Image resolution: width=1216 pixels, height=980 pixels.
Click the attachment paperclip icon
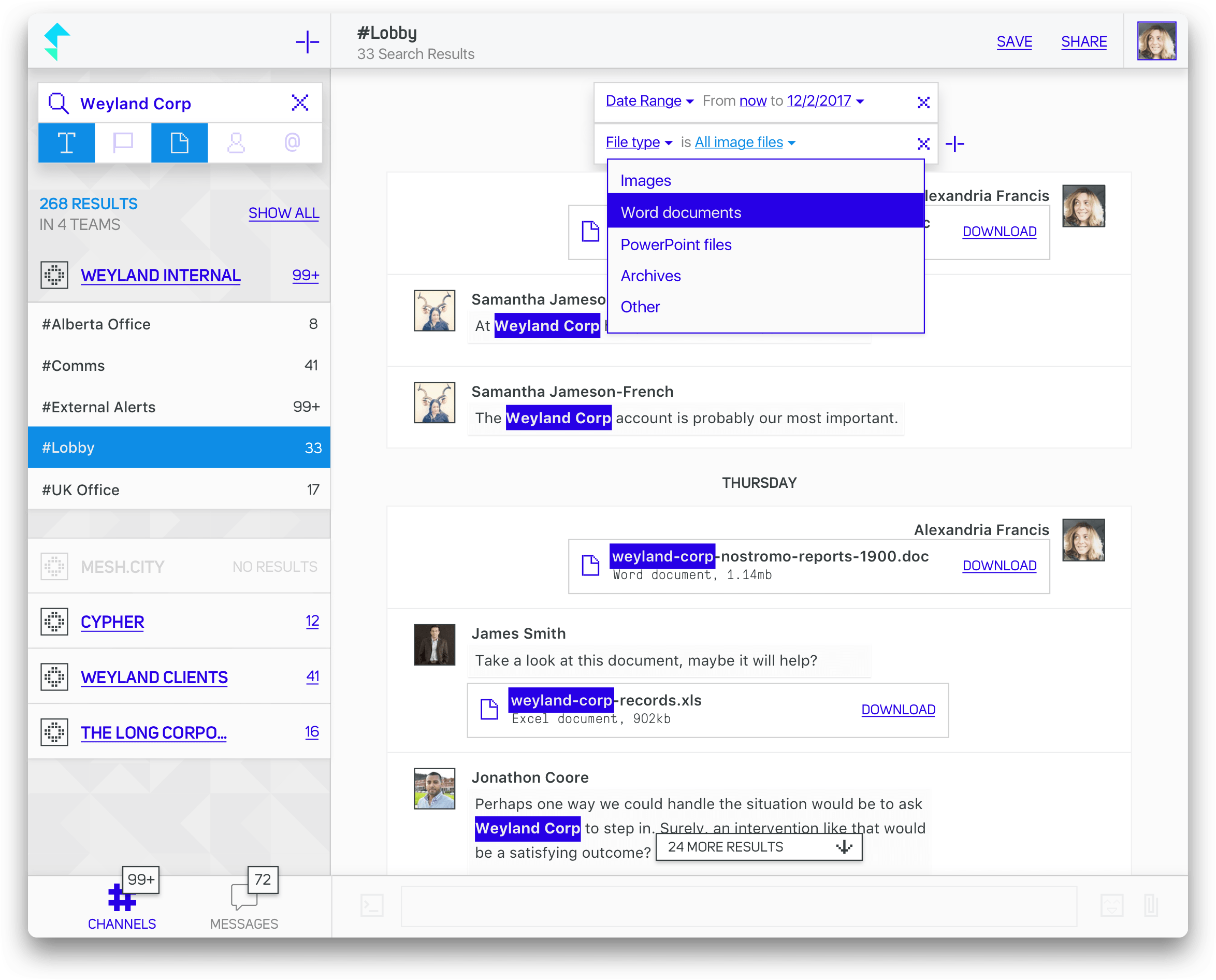[1151, 905]
